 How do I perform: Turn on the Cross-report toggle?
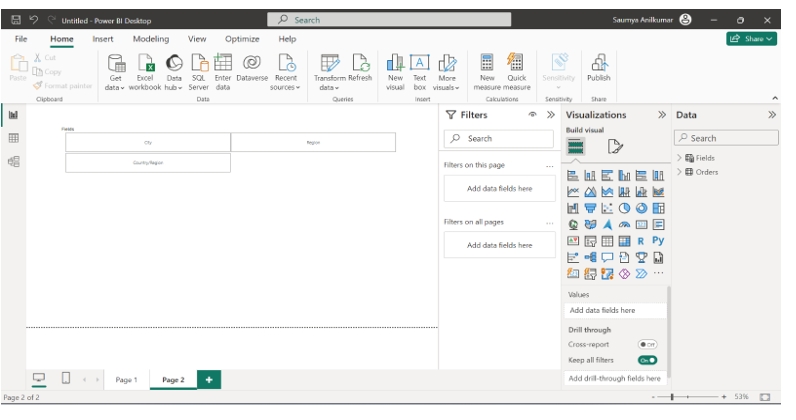(x=648, y=344)
